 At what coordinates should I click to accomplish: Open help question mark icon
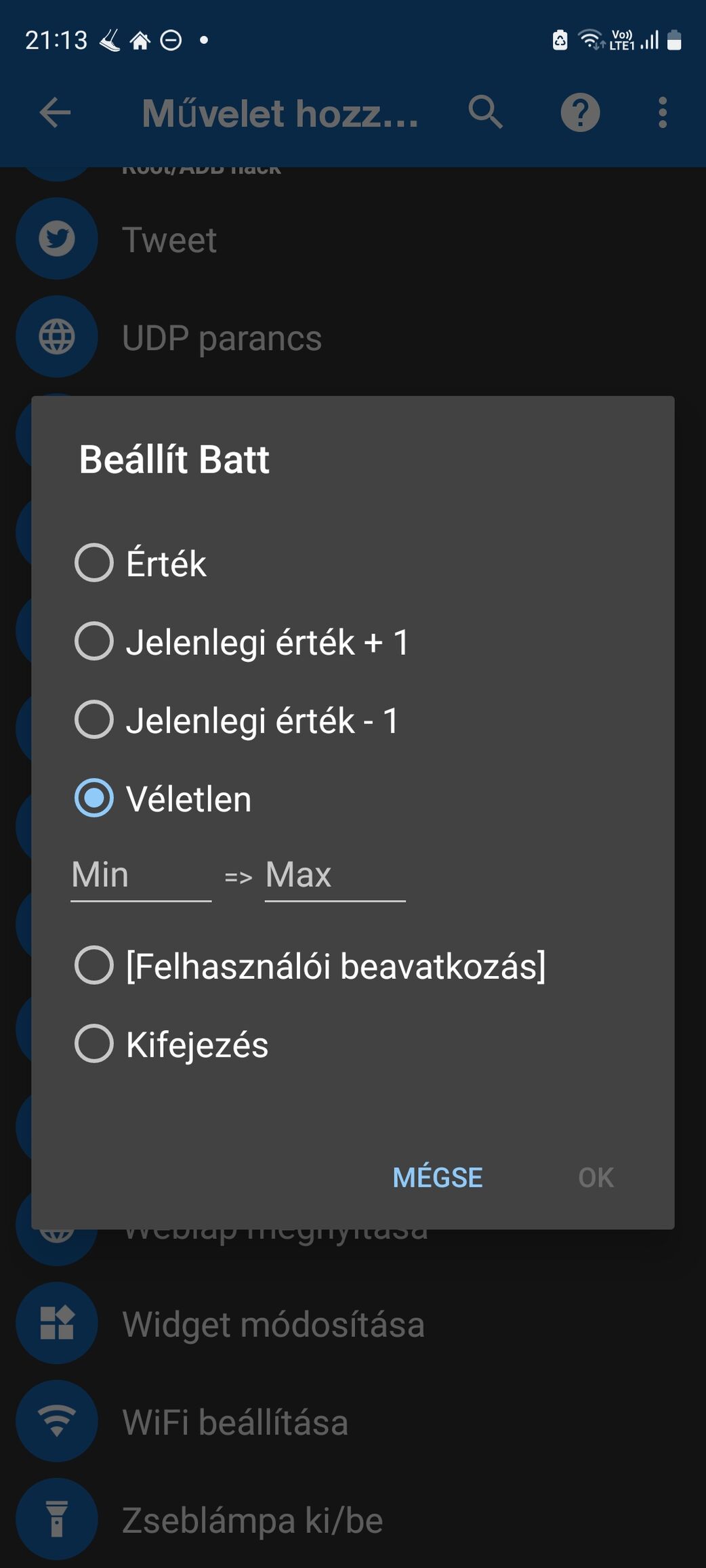580,112
